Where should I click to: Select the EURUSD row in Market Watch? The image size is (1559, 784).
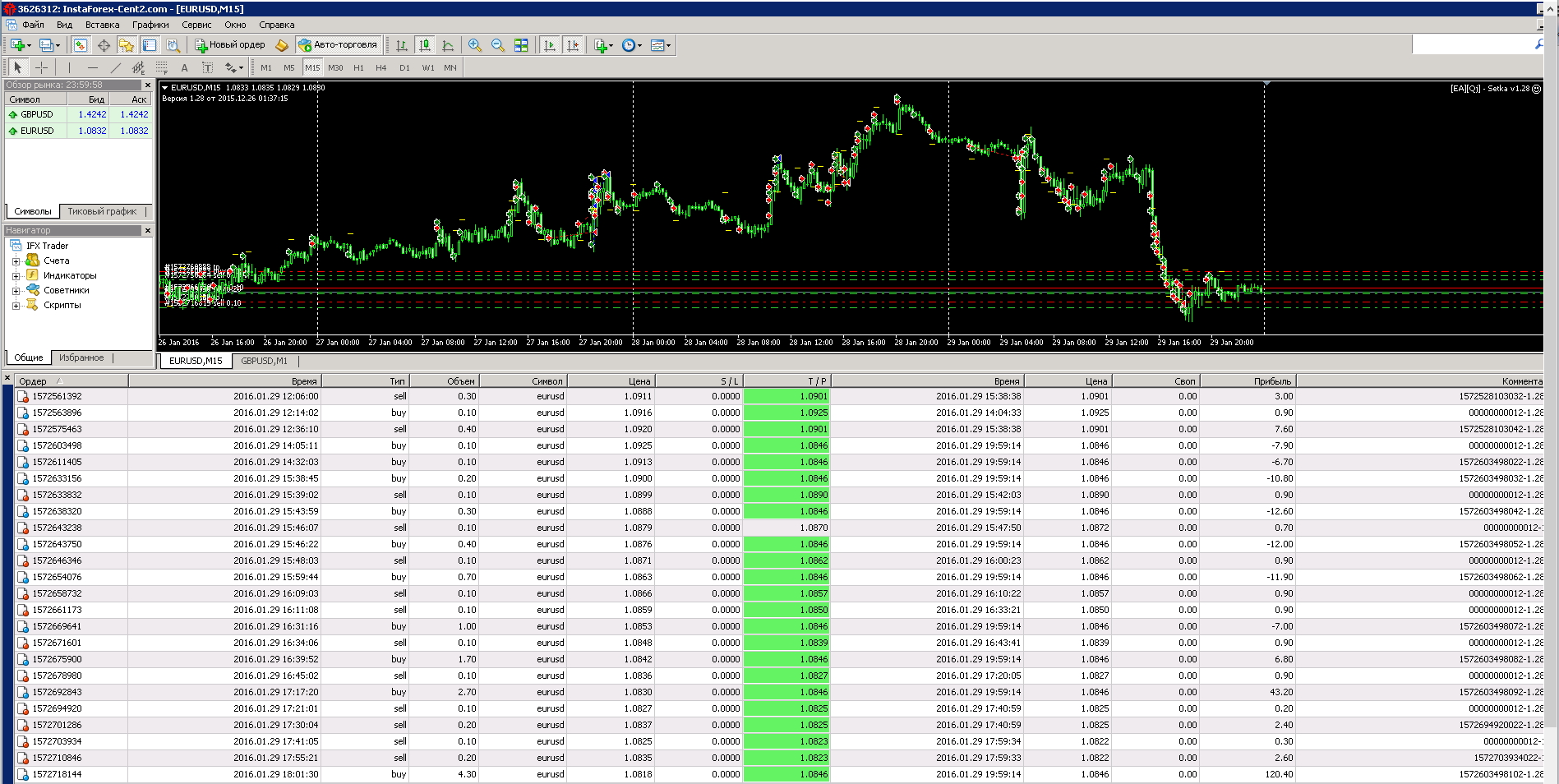[79, 131]
